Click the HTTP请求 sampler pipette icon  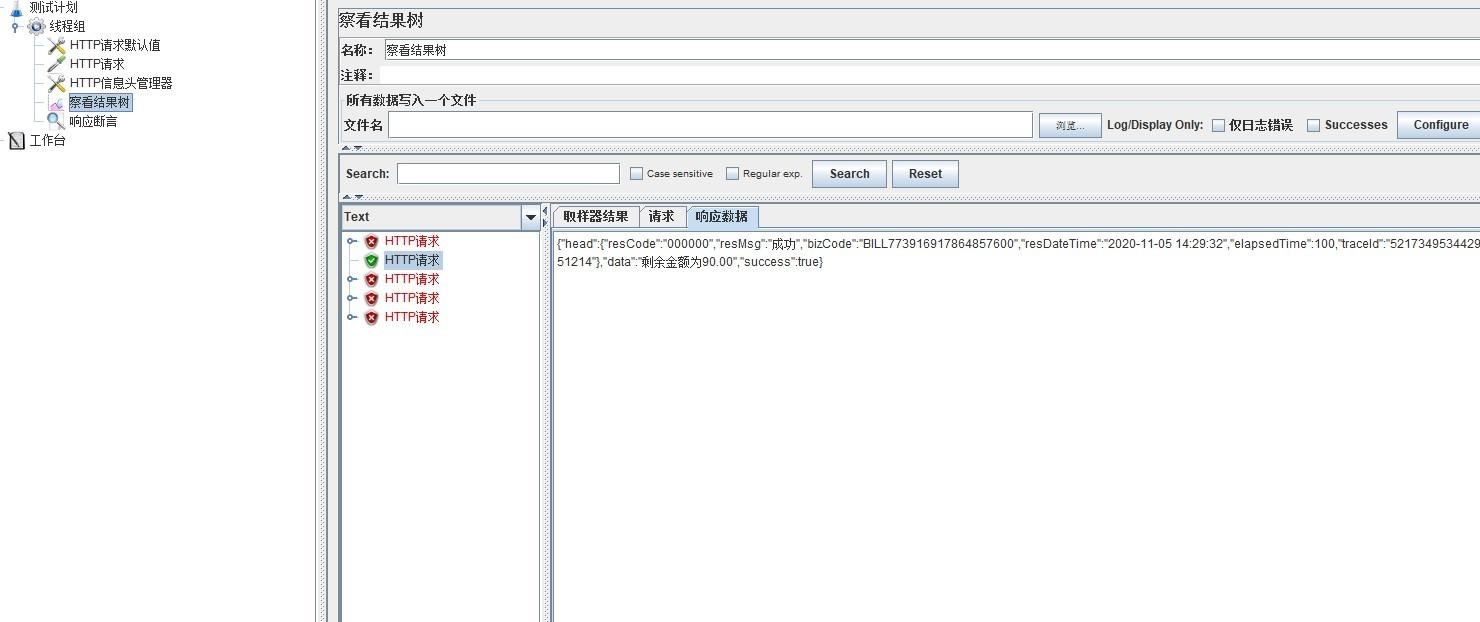[x=57, y=65]
